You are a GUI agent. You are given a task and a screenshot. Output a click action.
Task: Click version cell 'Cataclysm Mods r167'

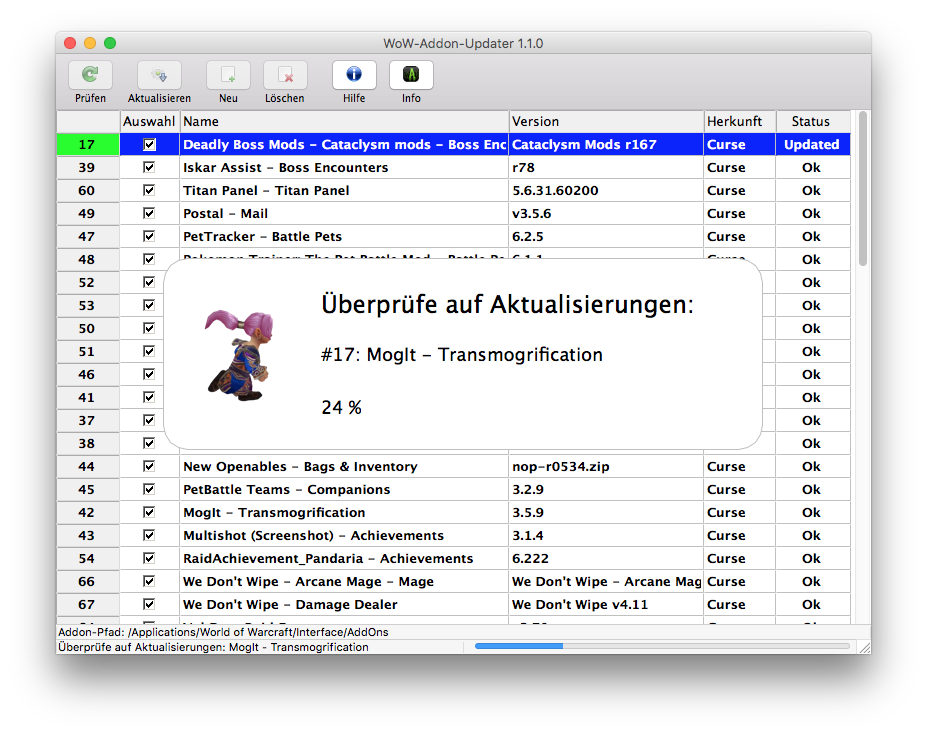click(x=606, y=144)
